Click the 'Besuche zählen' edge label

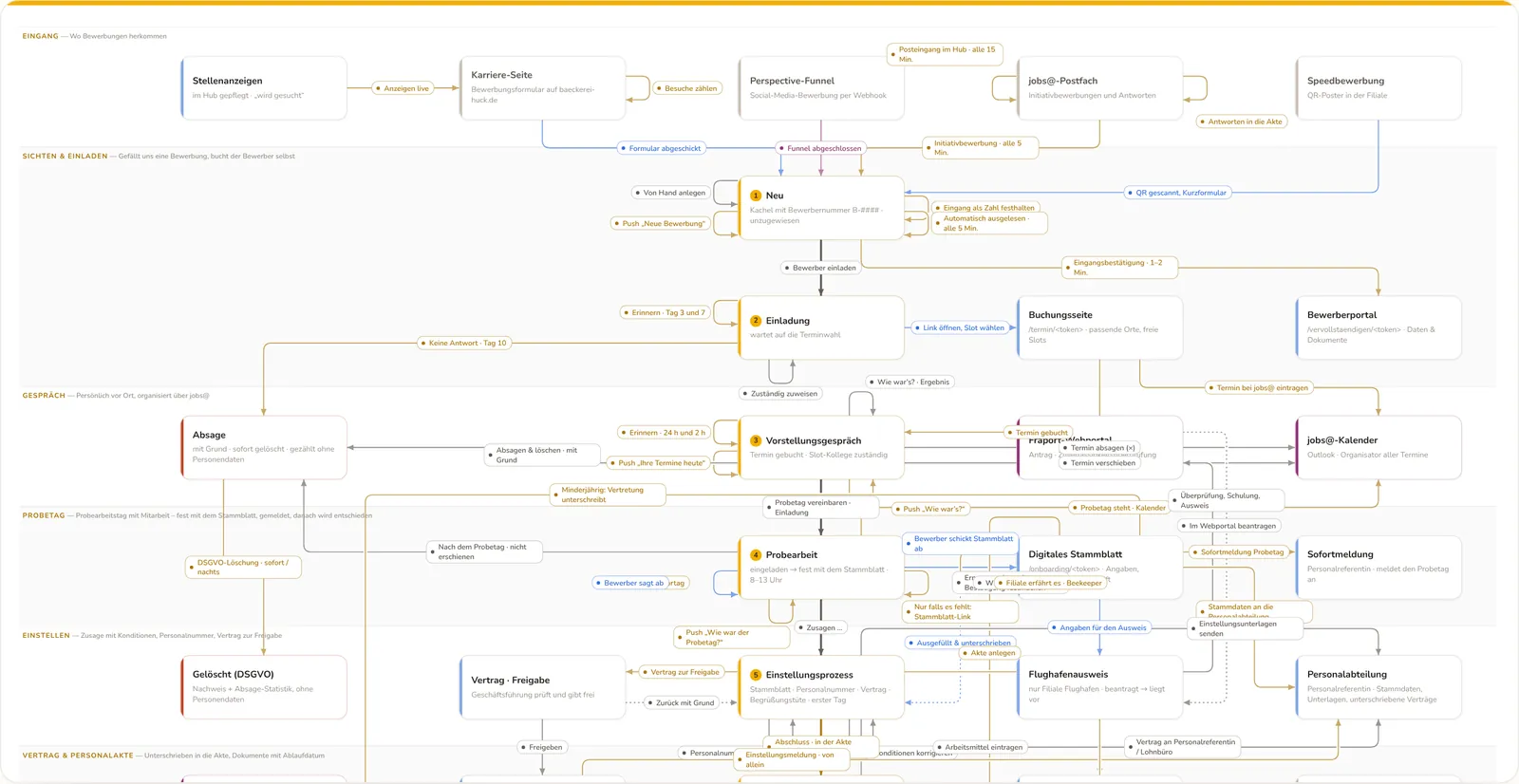click(x=687, y=88)
